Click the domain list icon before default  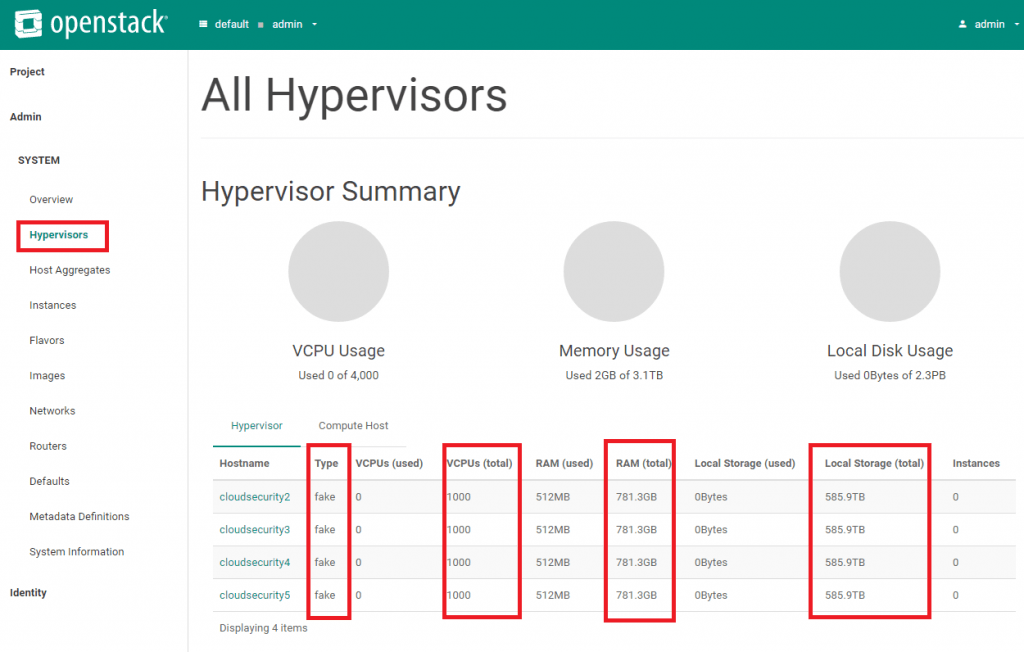point(203,24)
